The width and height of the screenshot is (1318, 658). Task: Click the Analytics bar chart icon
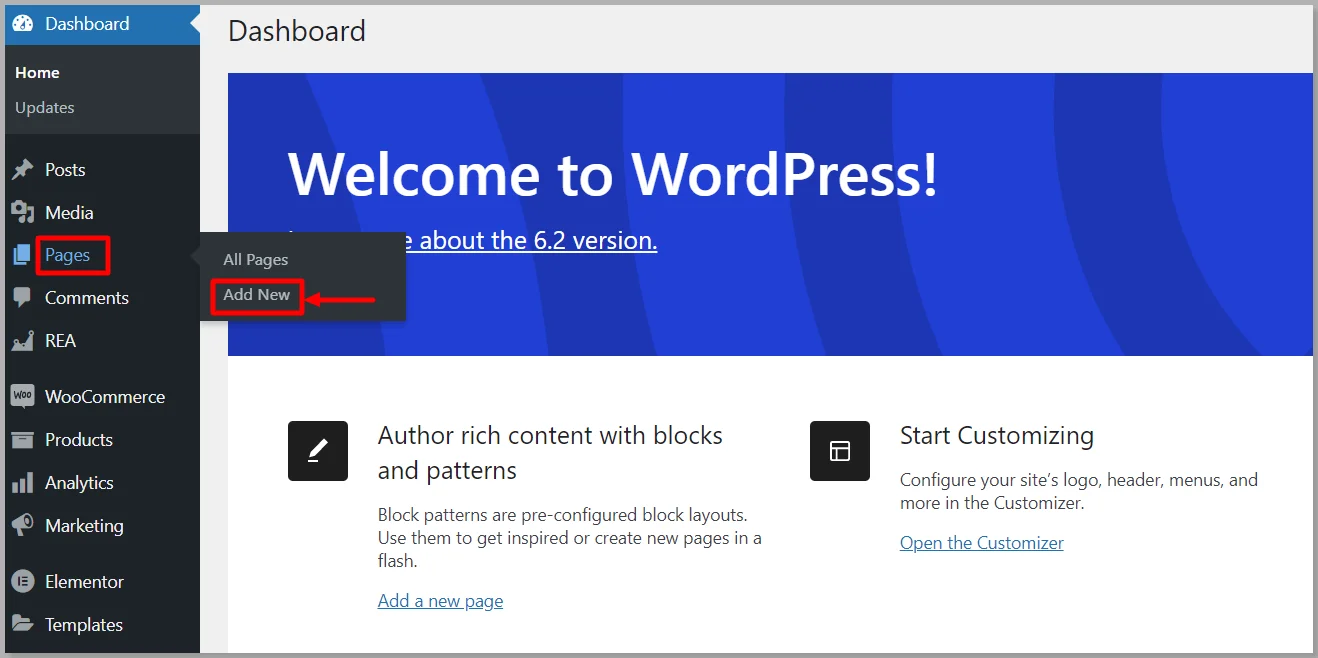[23, 483]
